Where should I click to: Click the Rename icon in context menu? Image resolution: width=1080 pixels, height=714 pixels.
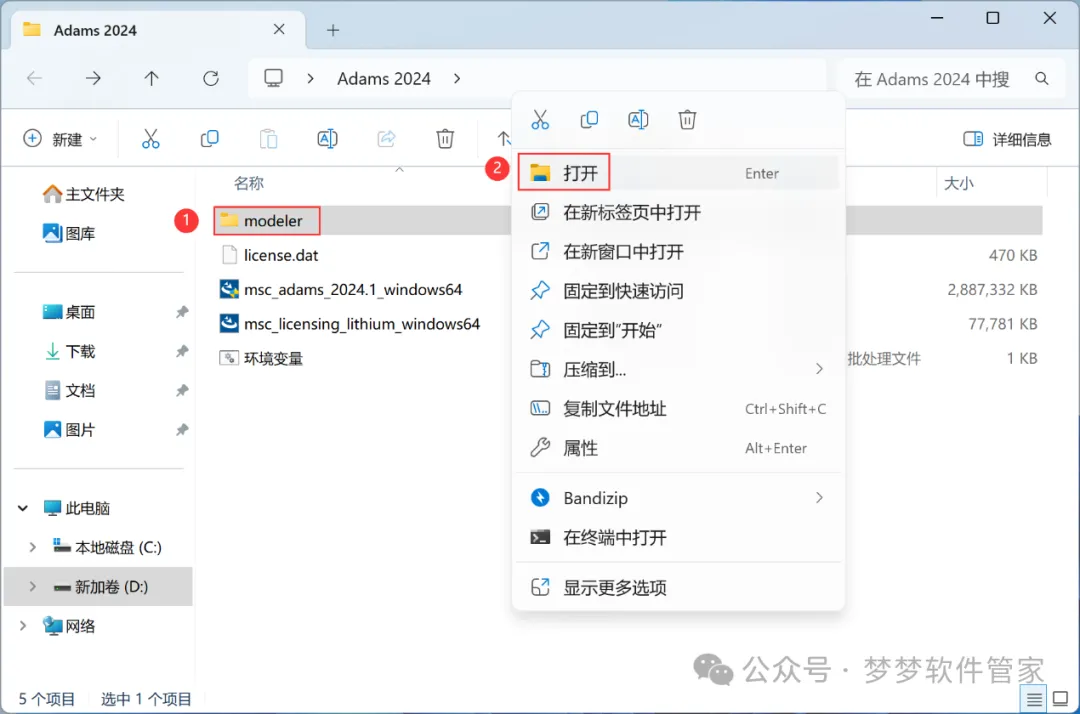click(638, 120)
